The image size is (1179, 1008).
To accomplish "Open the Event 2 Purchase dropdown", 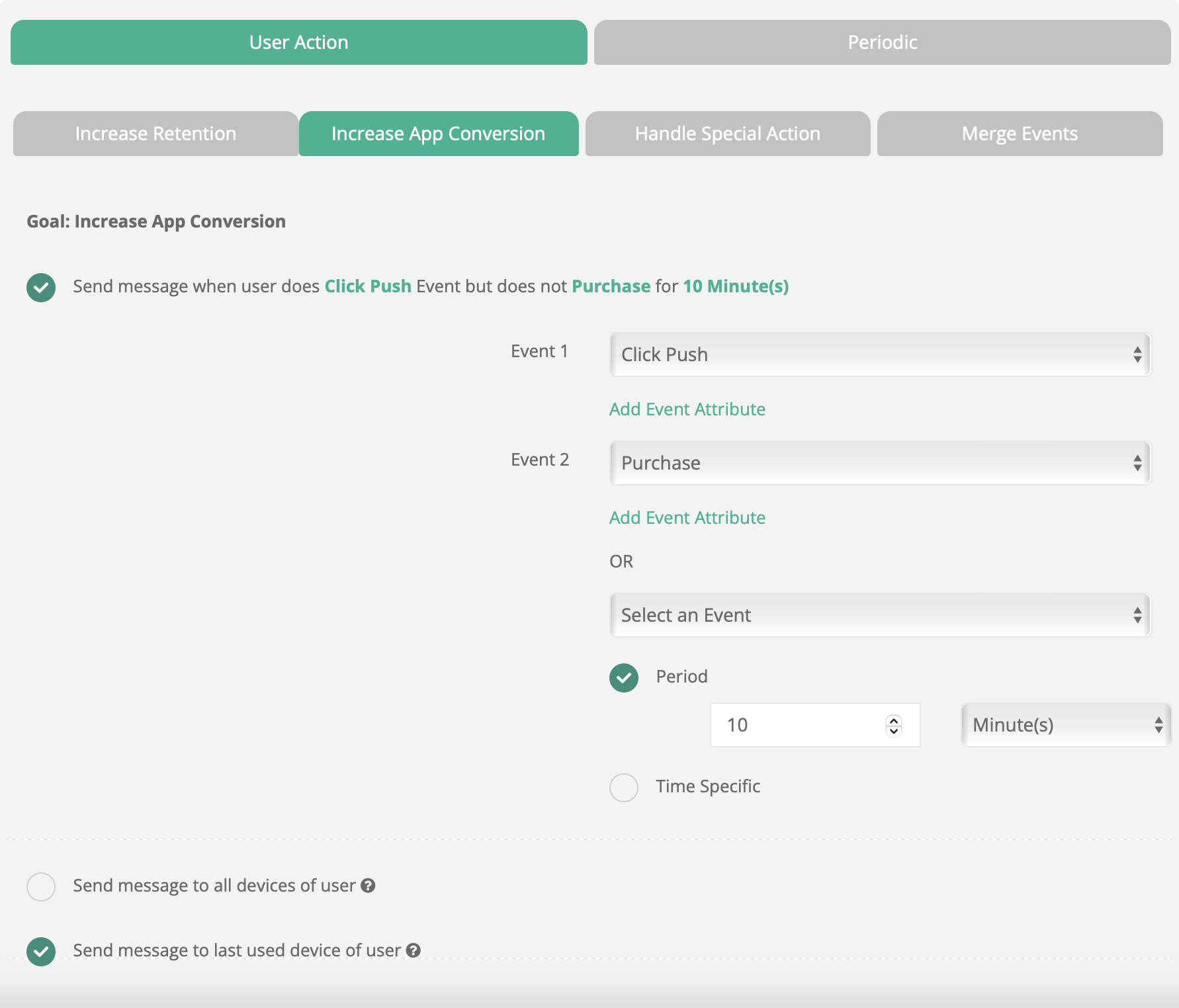I will click(880, 463).
